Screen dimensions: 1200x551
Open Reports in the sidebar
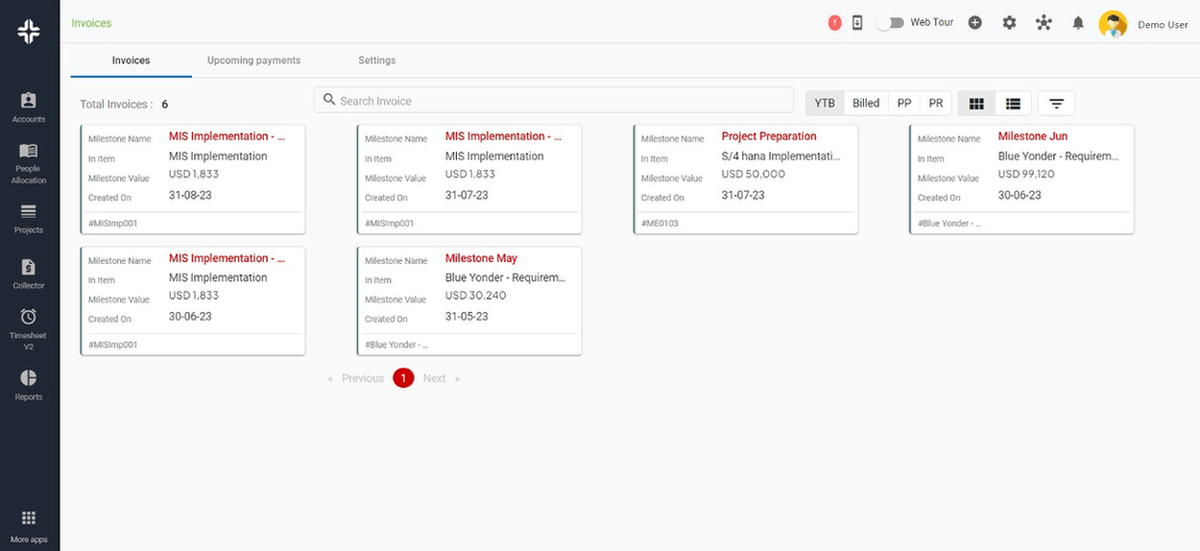28,385
